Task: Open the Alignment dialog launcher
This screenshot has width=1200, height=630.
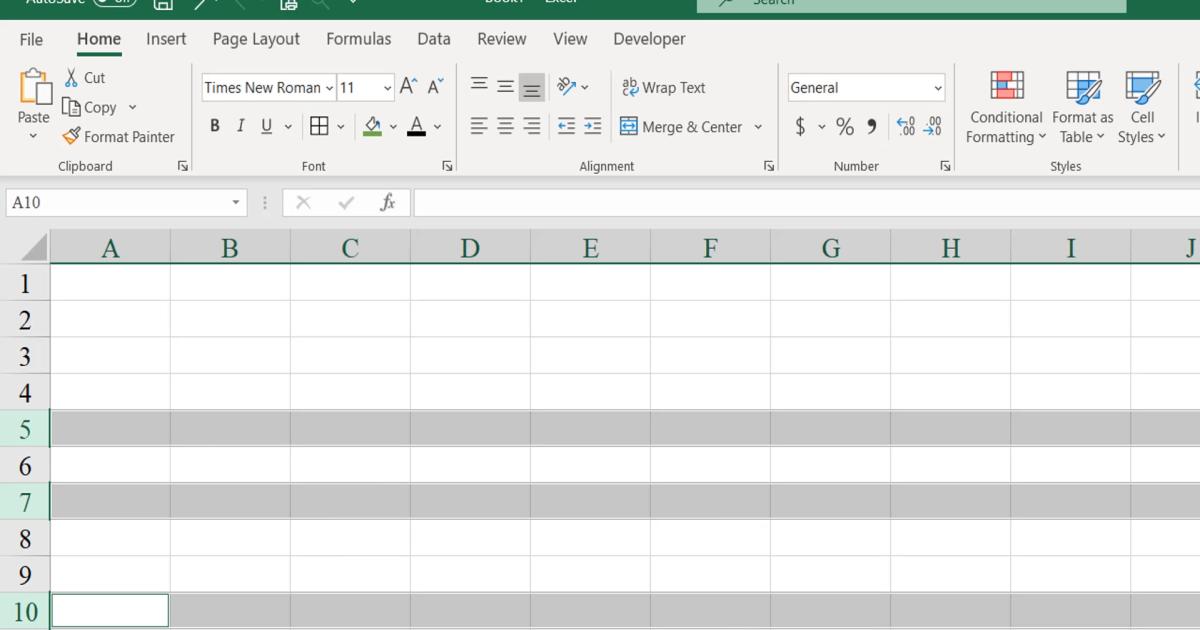Action: [x=768, y=166]
